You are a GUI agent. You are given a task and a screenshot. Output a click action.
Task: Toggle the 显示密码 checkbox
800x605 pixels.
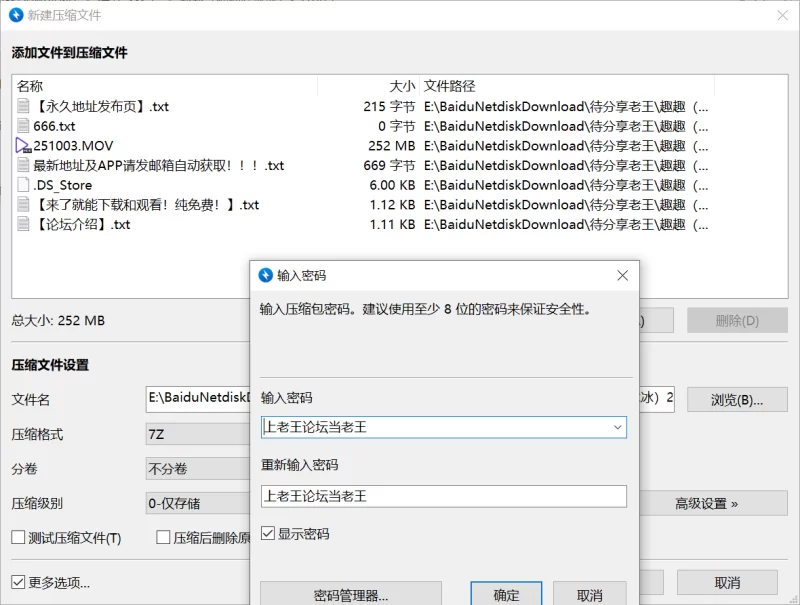(x=268, y=534)
